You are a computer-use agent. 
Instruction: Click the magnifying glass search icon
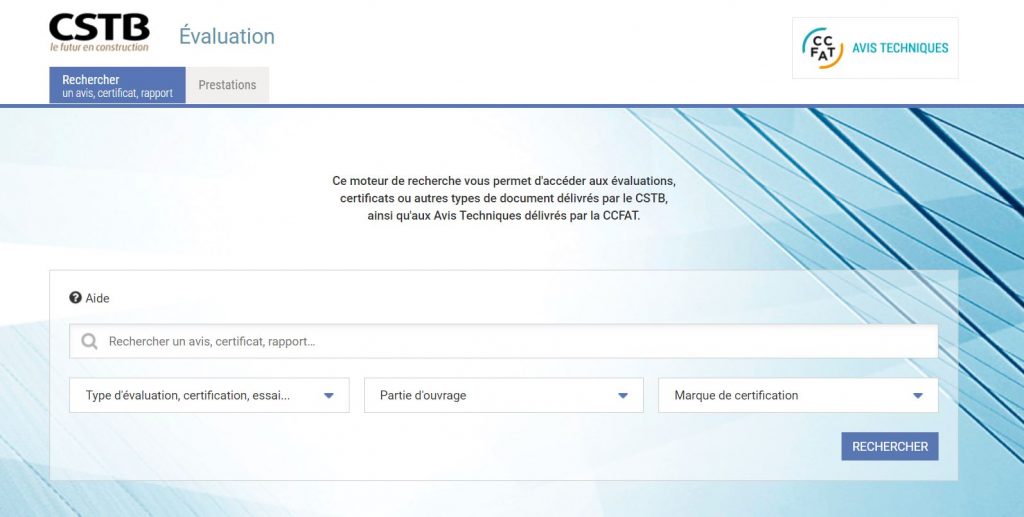(x=89, y=342)
